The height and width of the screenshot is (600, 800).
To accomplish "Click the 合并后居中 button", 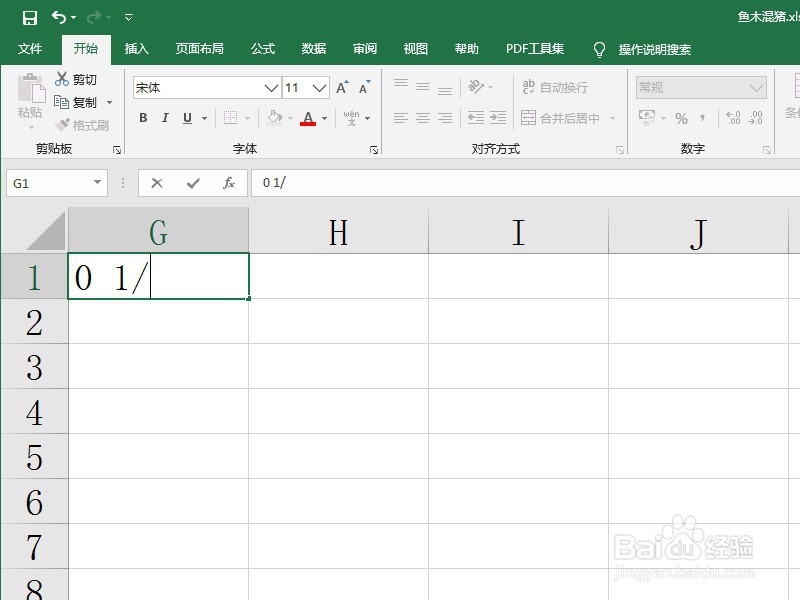I will pyautogui.click(x=560, y=118).
